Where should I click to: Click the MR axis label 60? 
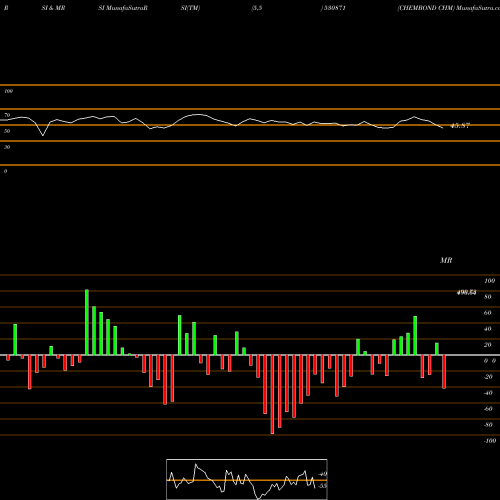point(488,313)
